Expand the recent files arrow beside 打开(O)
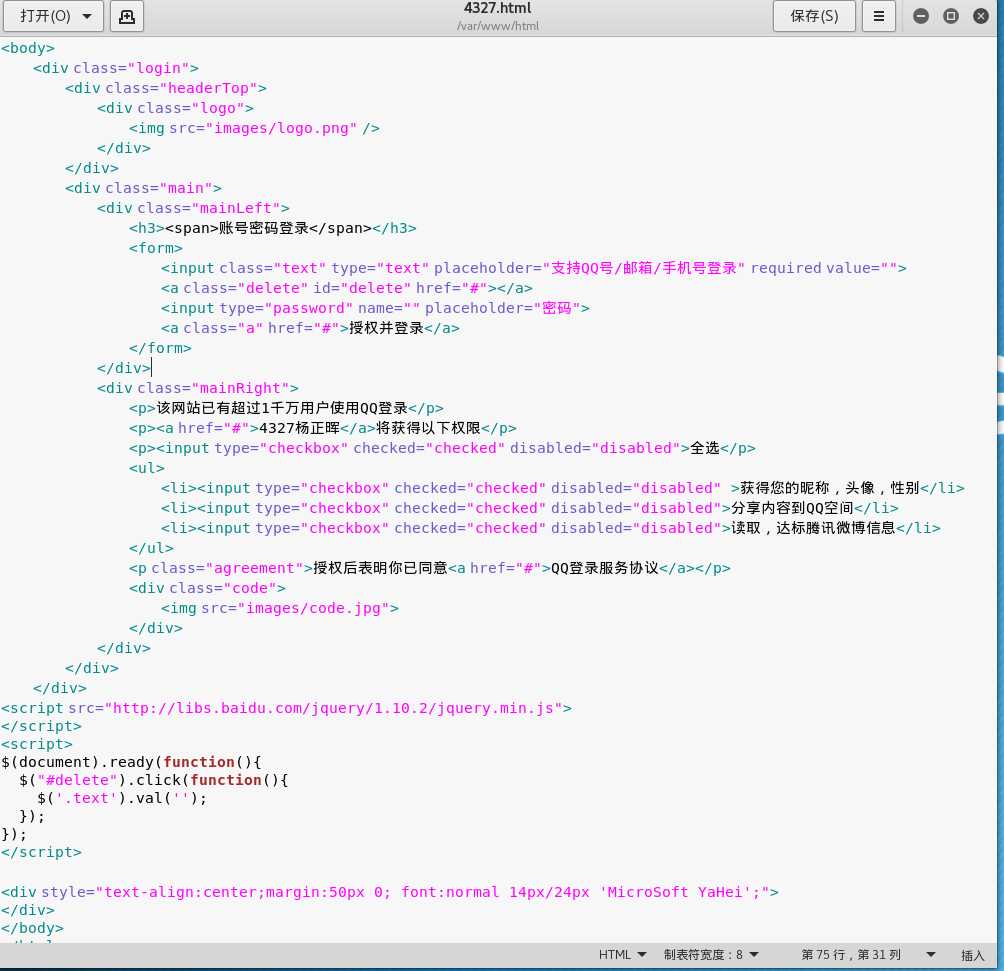 87,16
